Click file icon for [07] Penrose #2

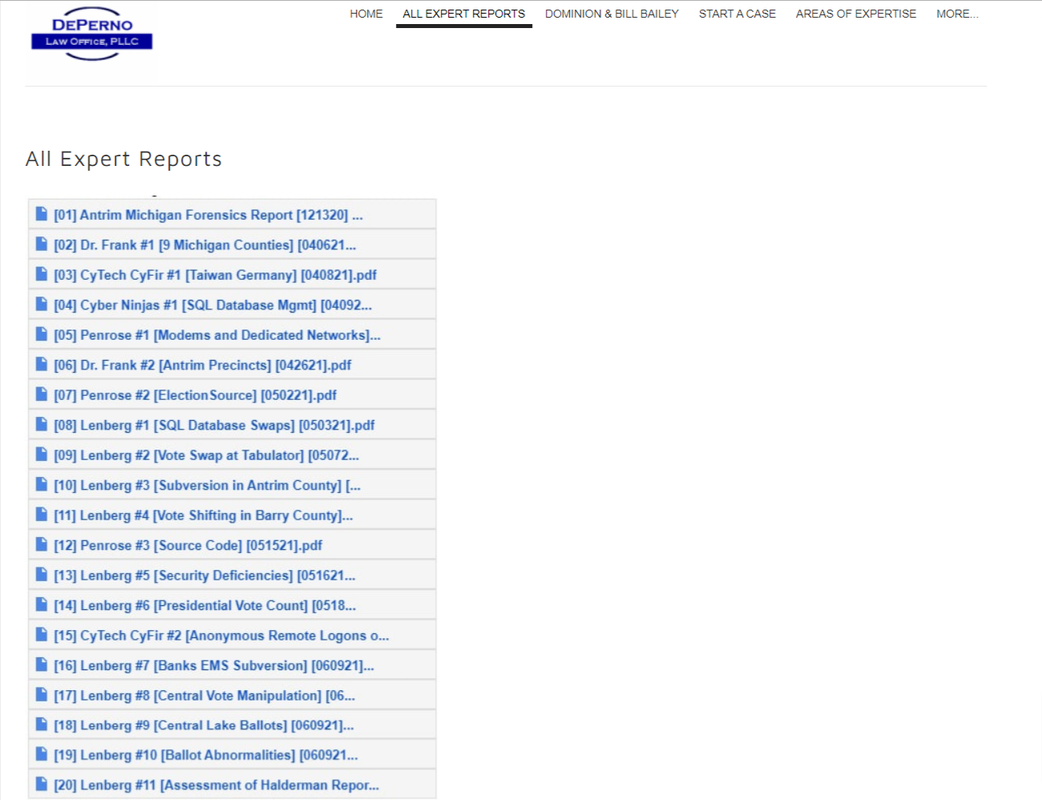pos(41,394)
